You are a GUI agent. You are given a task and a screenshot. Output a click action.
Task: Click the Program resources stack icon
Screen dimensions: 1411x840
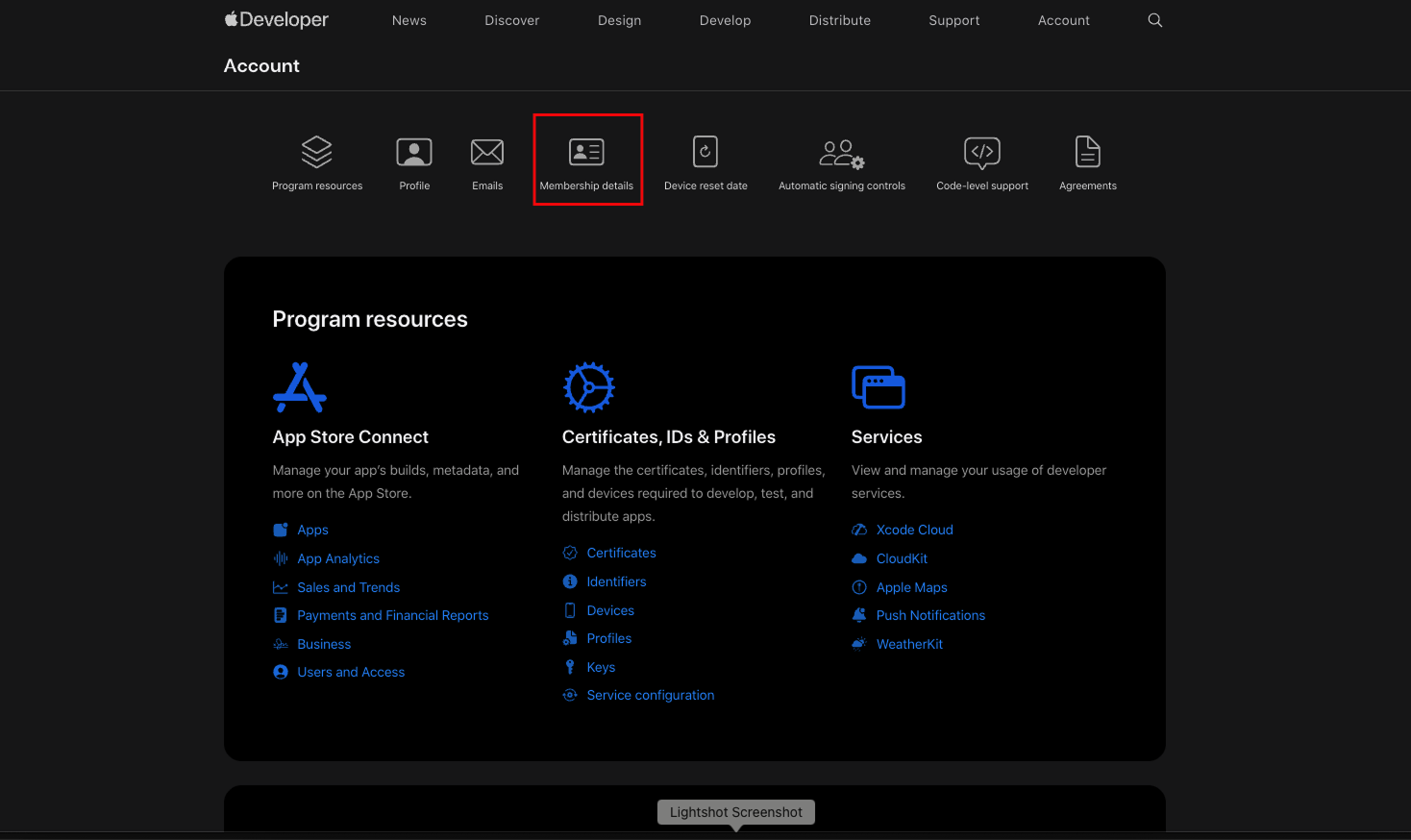coord(316,152)
